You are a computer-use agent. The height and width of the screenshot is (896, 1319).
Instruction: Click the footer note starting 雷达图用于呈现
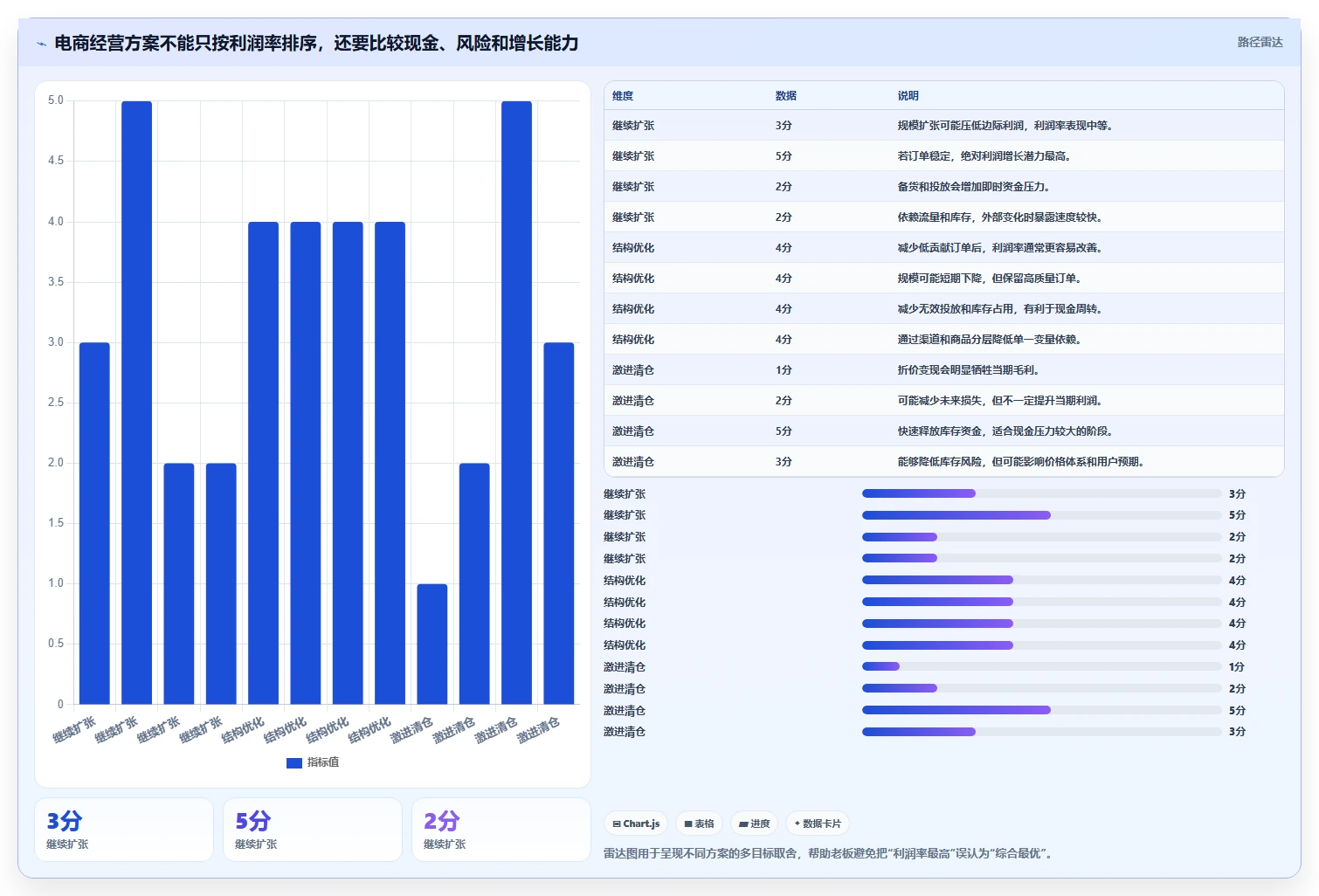coord(830,853)
